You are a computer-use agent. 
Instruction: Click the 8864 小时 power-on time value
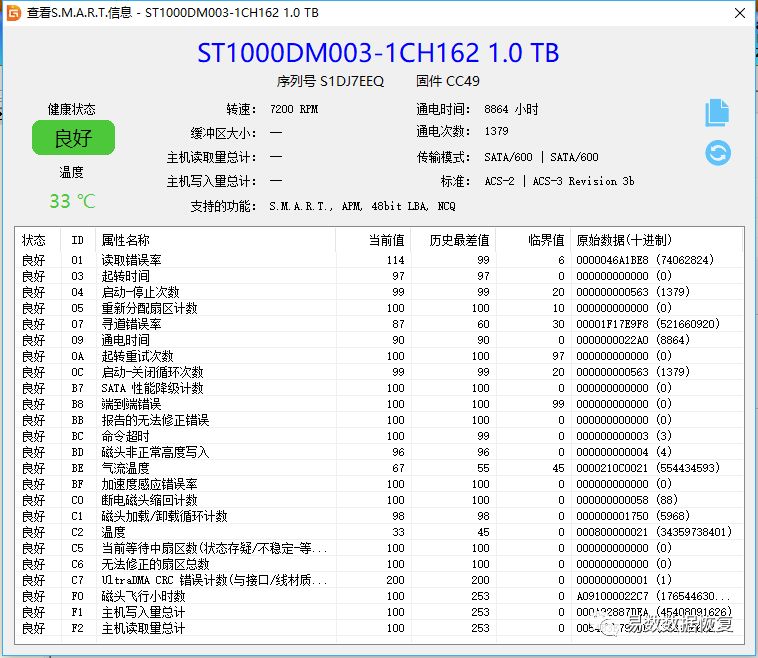(x=511, y=109)
